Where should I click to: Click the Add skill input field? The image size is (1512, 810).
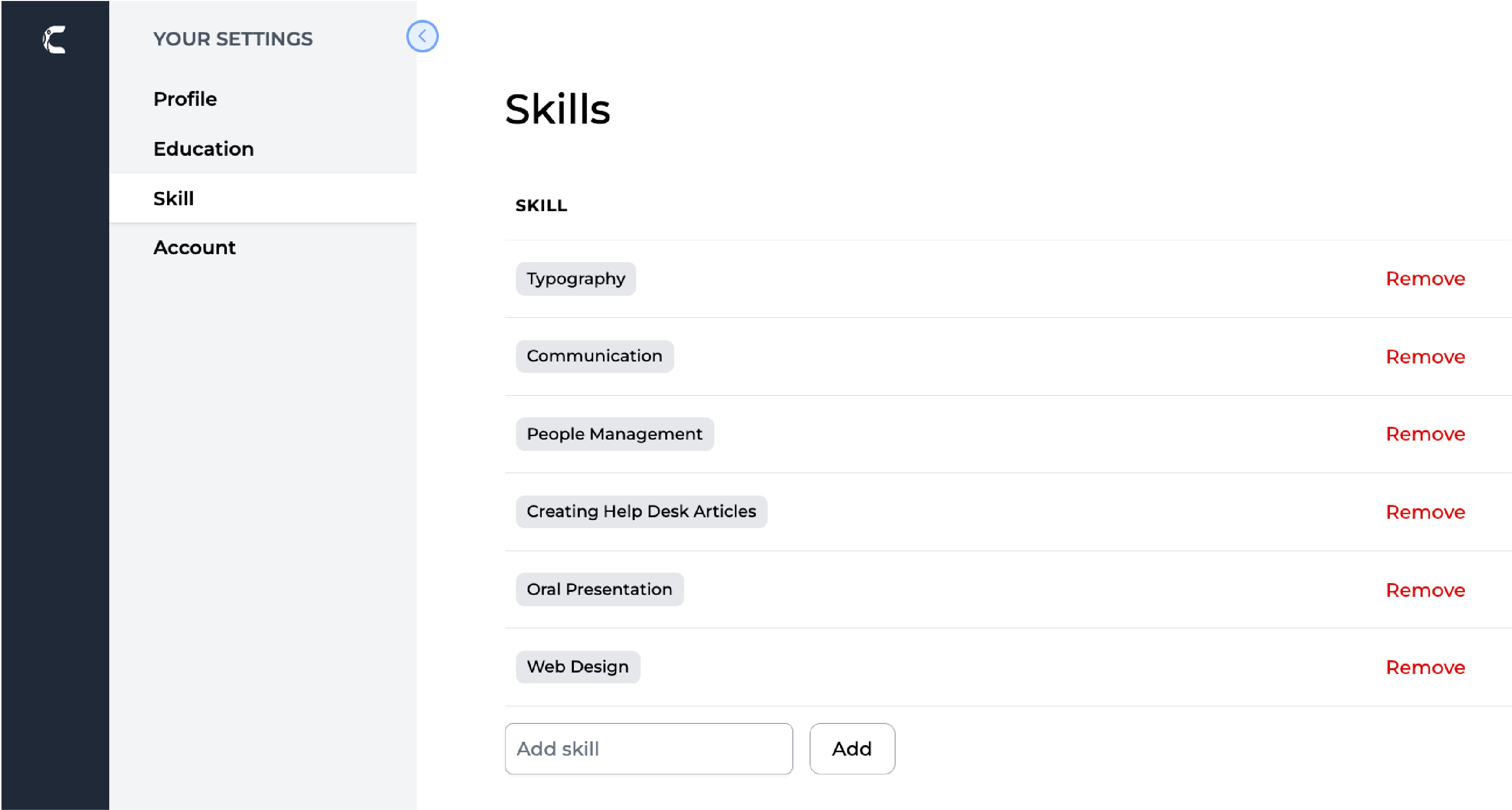click(x=648, y=748)
